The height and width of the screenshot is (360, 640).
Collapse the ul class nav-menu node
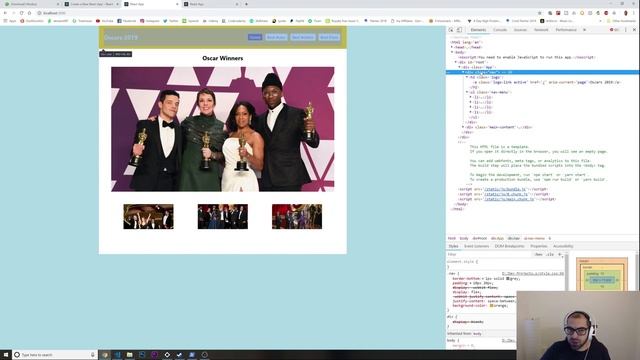467,92
